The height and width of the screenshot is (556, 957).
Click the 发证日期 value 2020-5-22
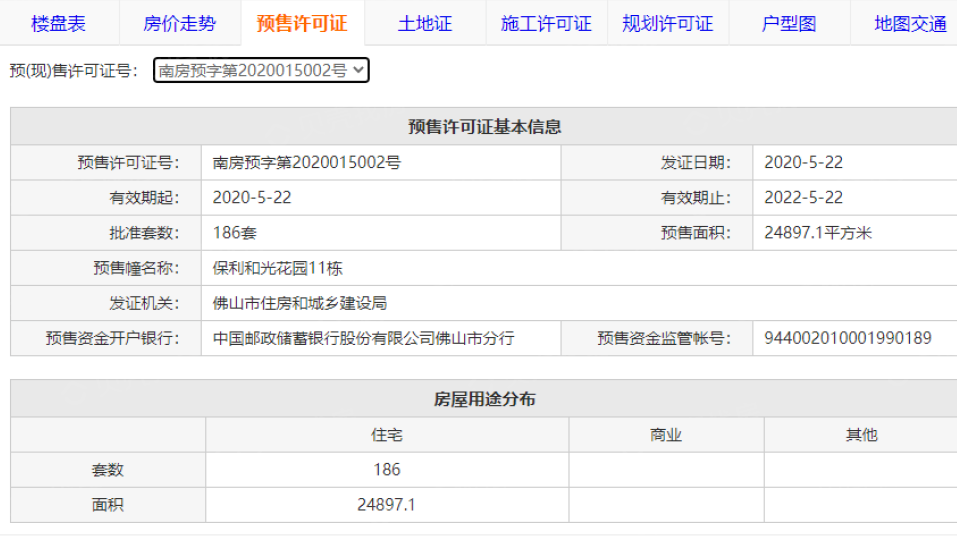coord(803,163)
